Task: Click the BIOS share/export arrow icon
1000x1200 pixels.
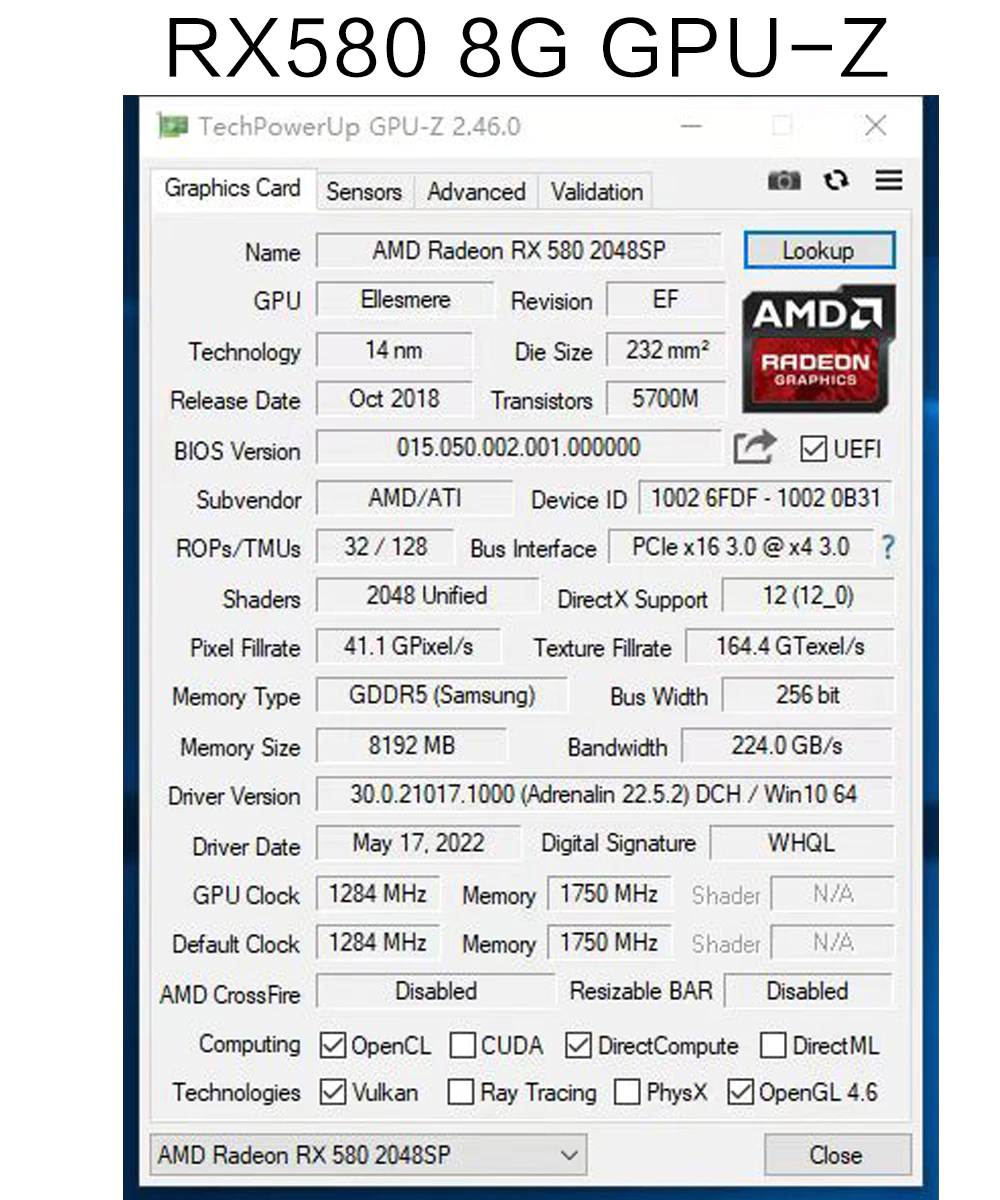Action: click(755, 447)
